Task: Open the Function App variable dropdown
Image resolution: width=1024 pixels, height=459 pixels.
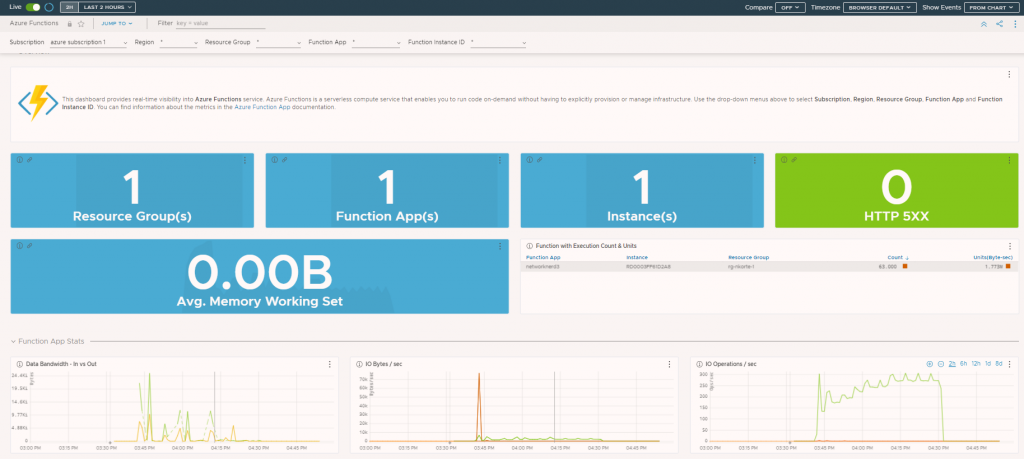Action: tap(376, 42)
